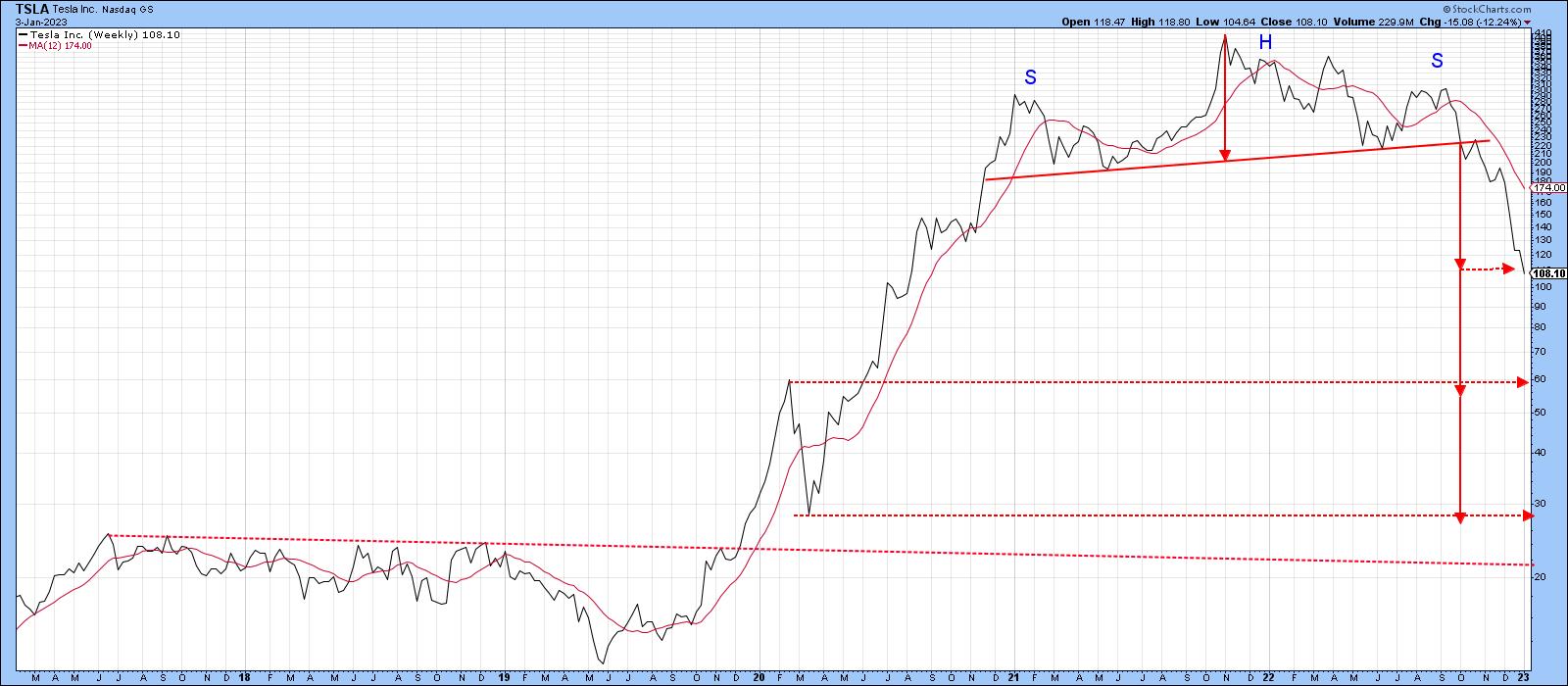Viewport: 1568px width, 686px height.
Task: Click the Open 118.47 value
Action: (x=1095, y=22)
